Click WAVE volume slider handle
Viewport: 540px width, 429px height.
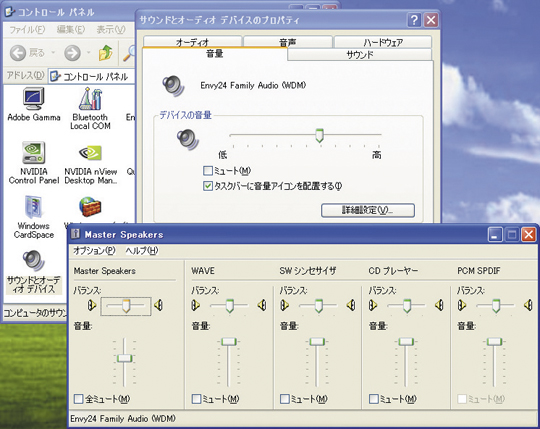pos(228,342)
